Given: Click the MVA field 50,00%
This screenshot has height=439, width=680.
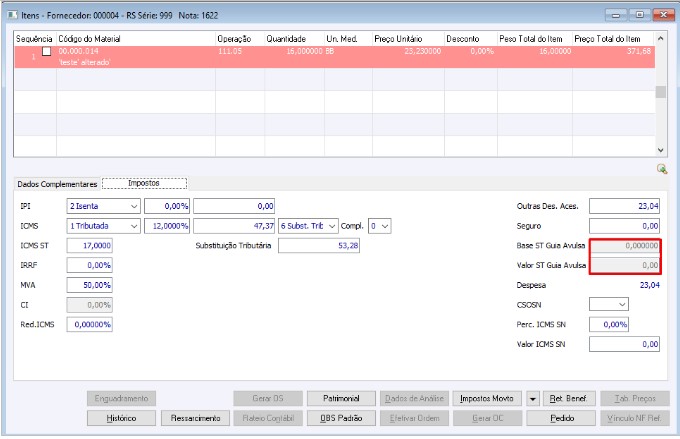Looking at the screenshot, I should pos(89,285).
